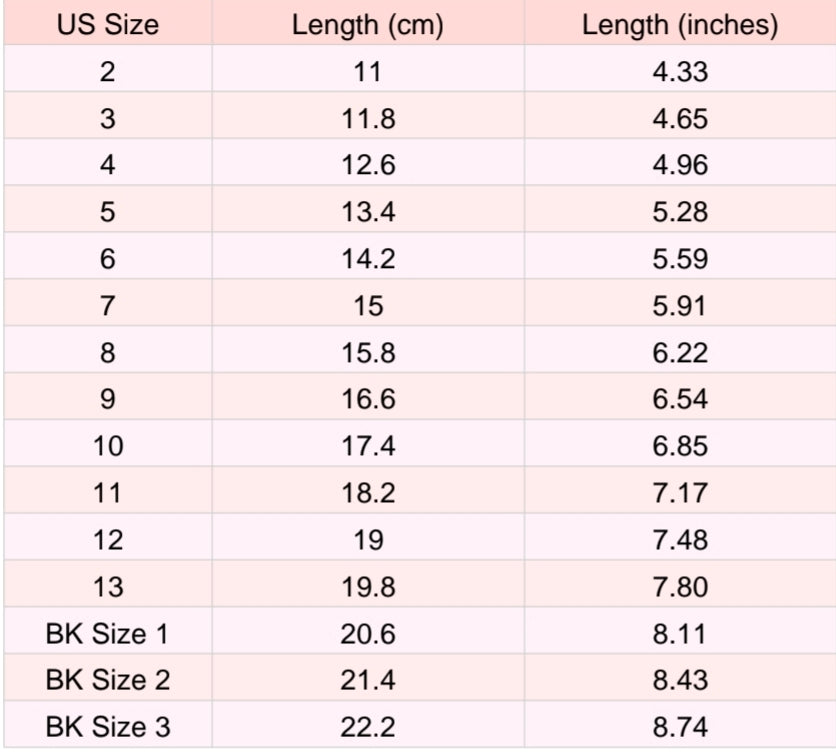Viewport: 836px width, 753px height.
Task: Click the 'BK Size 1' cell
Action: pos(107,633)
